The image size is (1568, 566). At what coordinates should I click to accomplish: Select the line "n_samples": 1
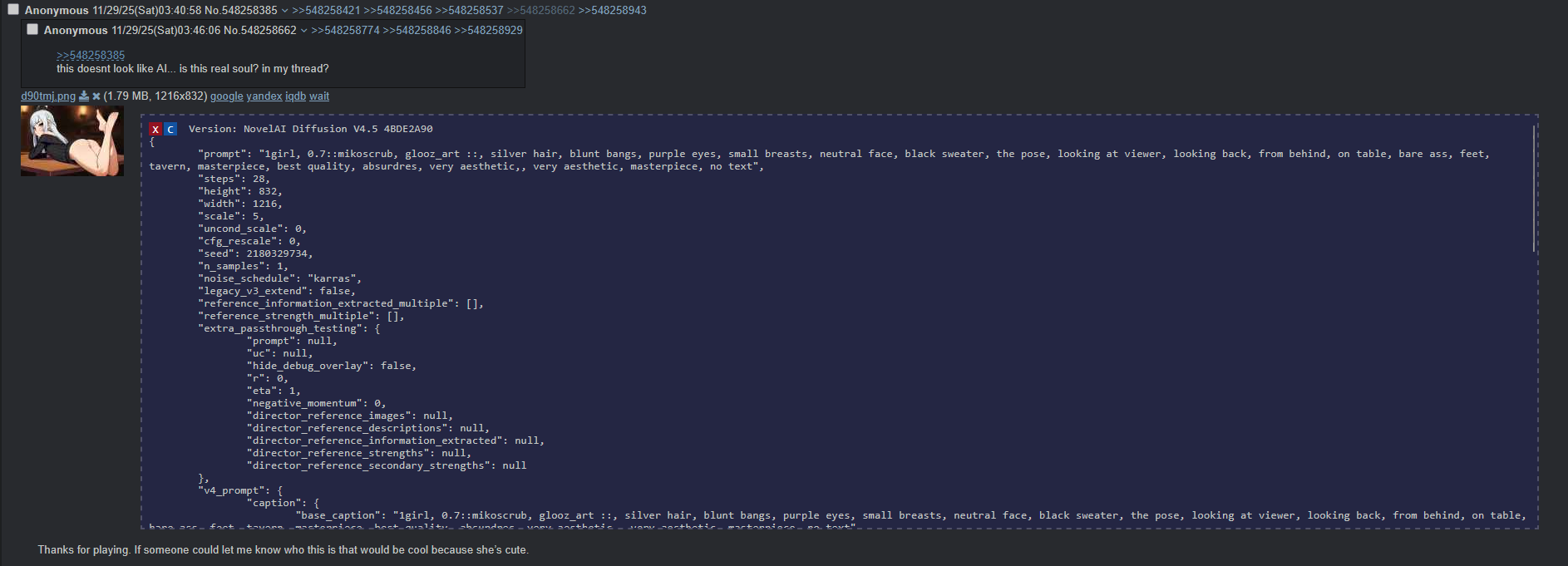[244, 266]
